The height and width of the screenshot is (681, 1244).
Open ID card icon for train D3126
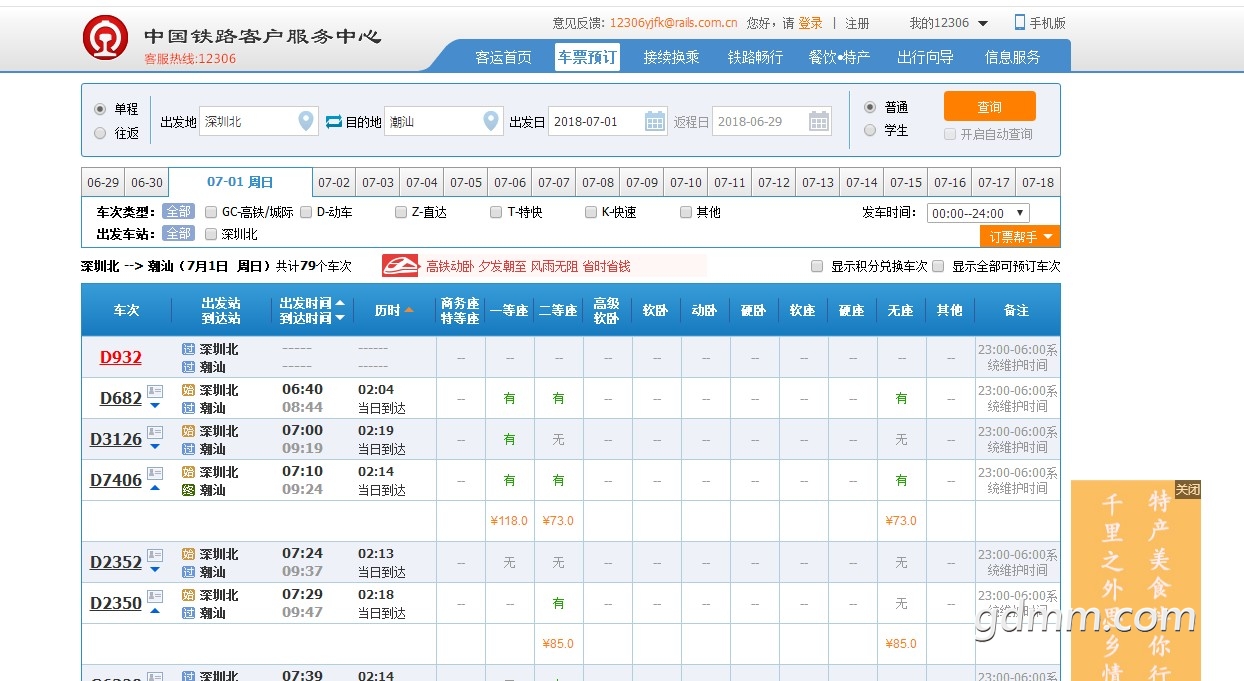pyautogui.click(x=155, y=431)
